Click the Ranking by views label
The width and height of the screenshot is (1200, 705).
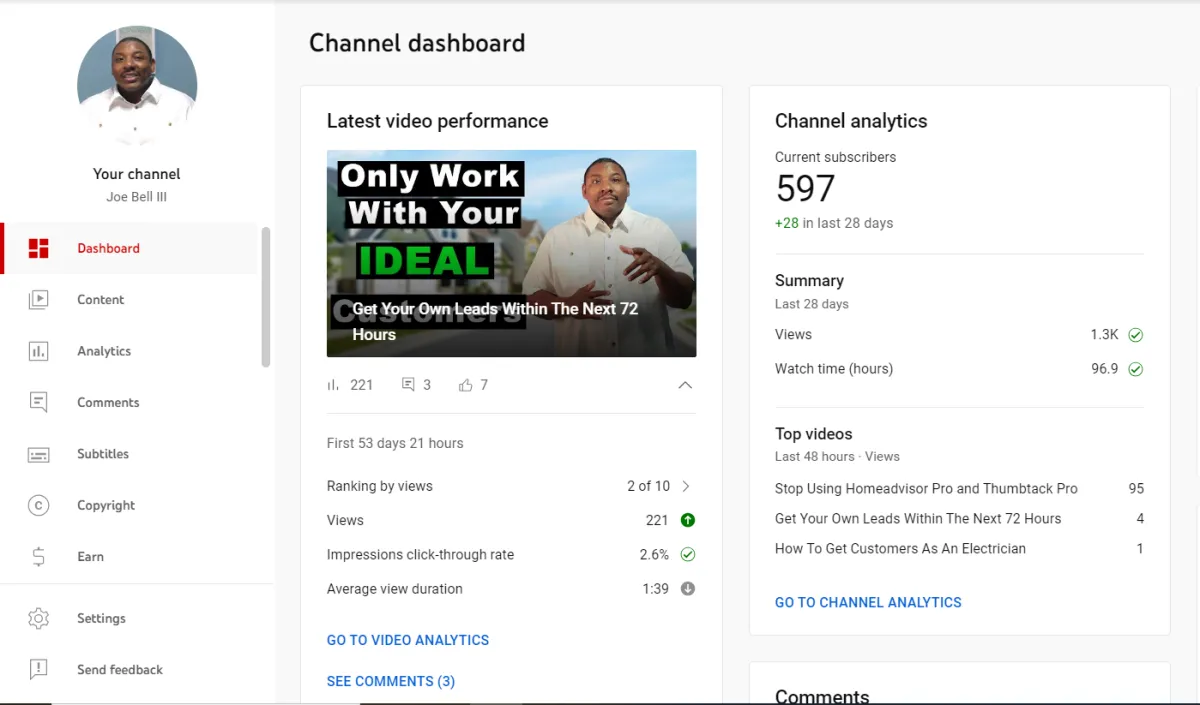click(x=380, y=486)
